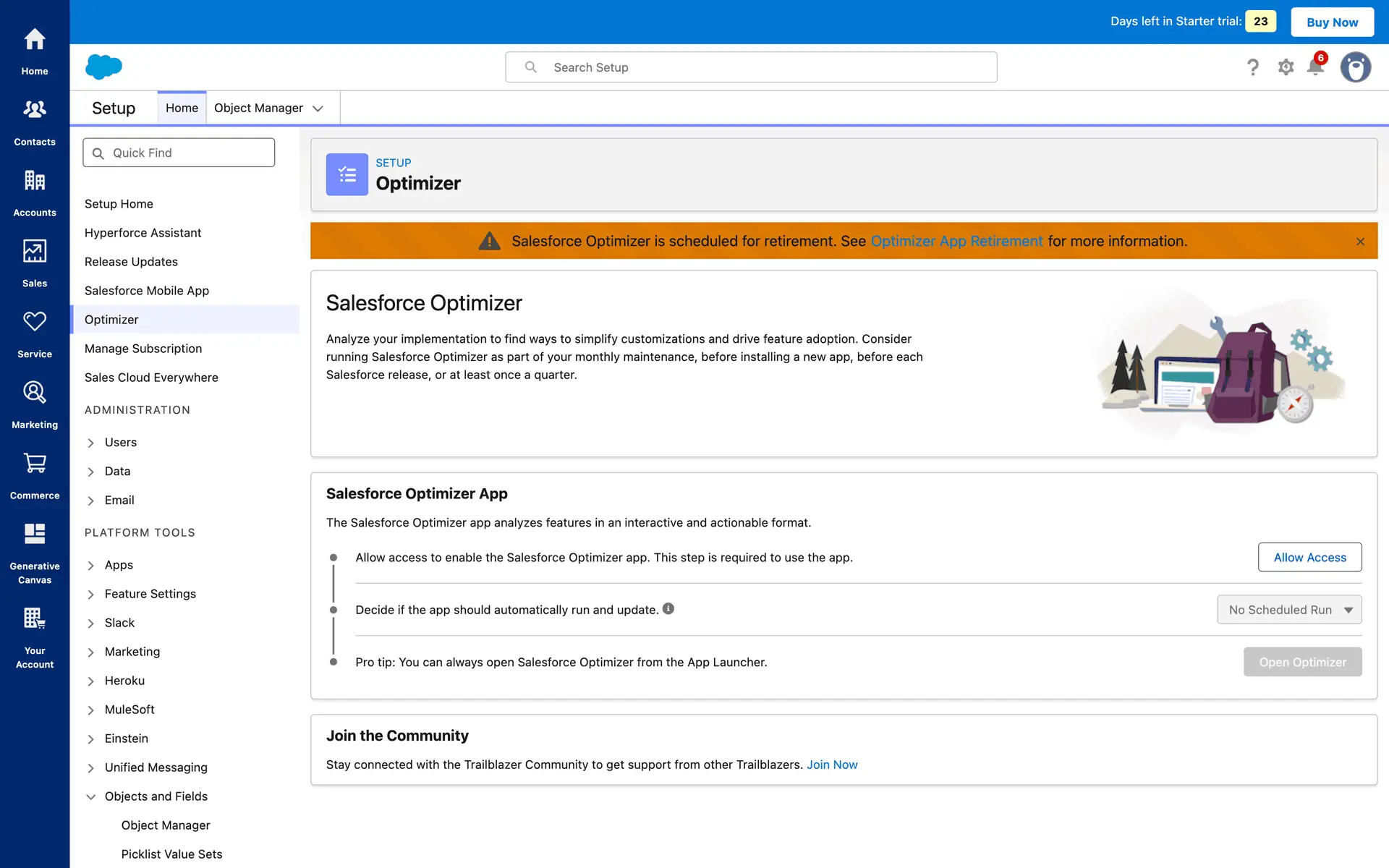The image size is (1389, 868).
Task: Collapse the Objects and Fields section
Action: click(x=91, y=796)
